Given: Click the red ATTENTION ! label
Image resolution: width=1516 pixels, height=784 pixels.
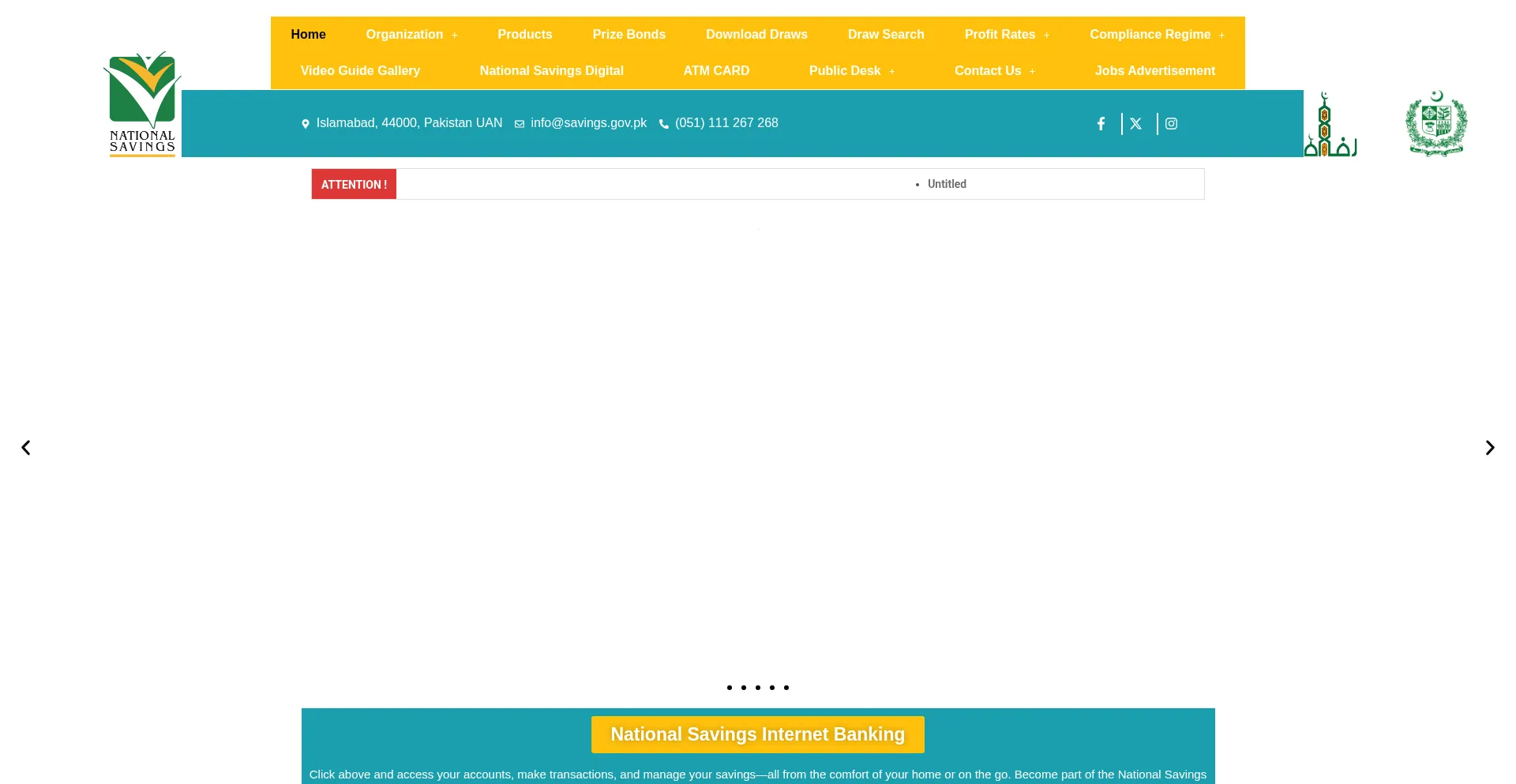Looking at the screenshot, I should (354, 184).
